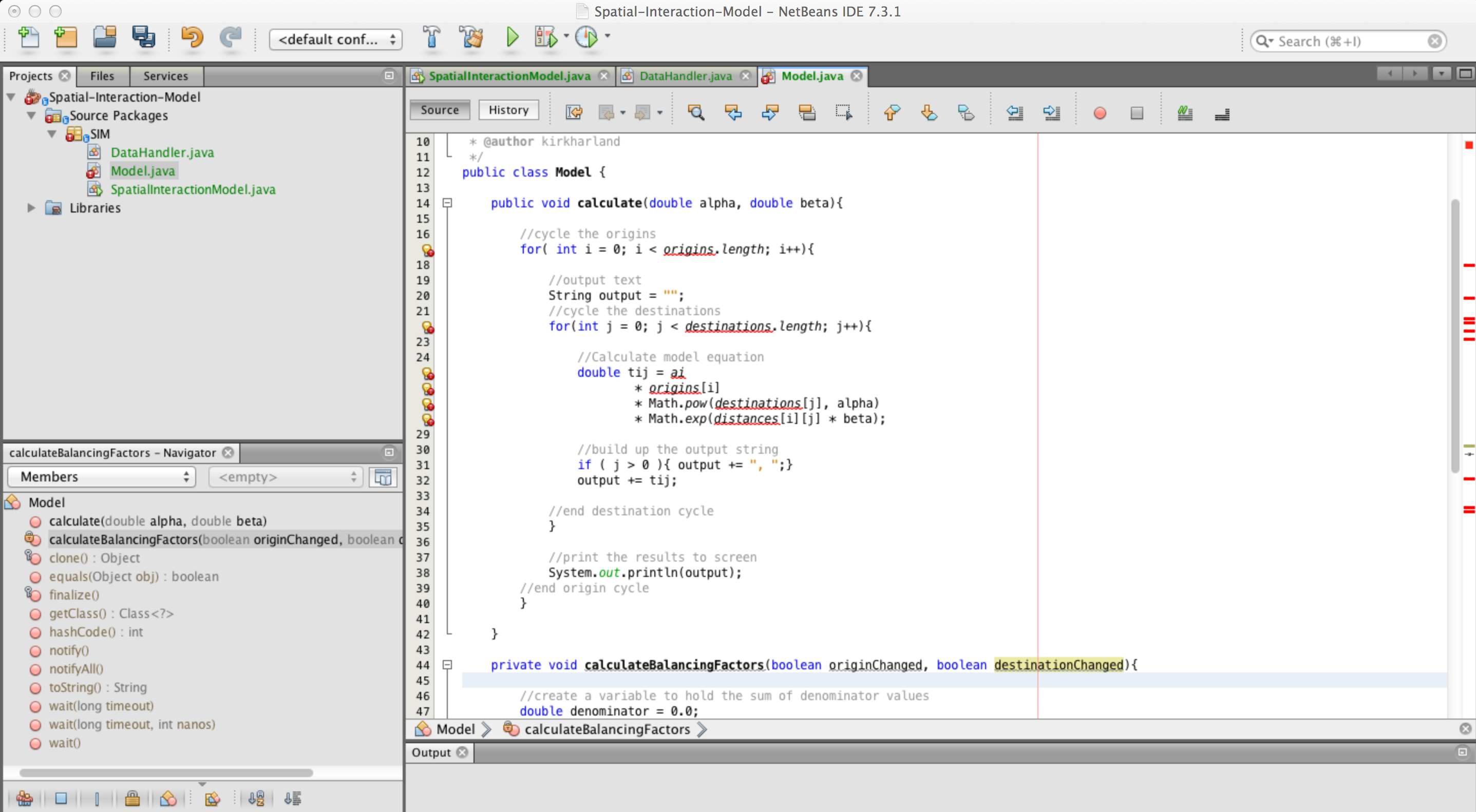Viewport: 1476px width, 812px height.
Task: Click the Profile Project clock icon
Action: pos(586,38)
